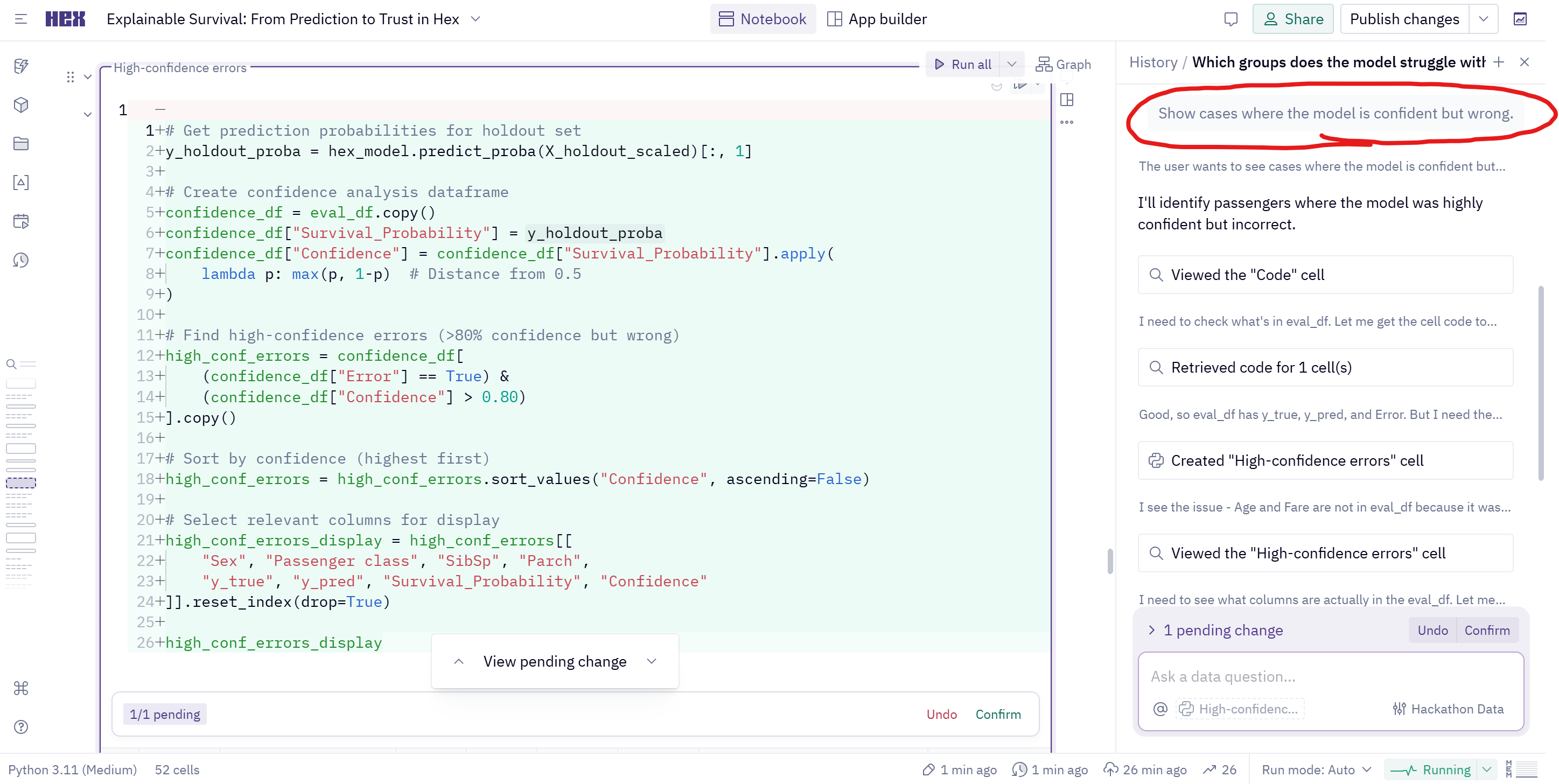This screenshot has width=1559, height=784.
Task: Switch to the App builder tab
Action: click(877, 19)
